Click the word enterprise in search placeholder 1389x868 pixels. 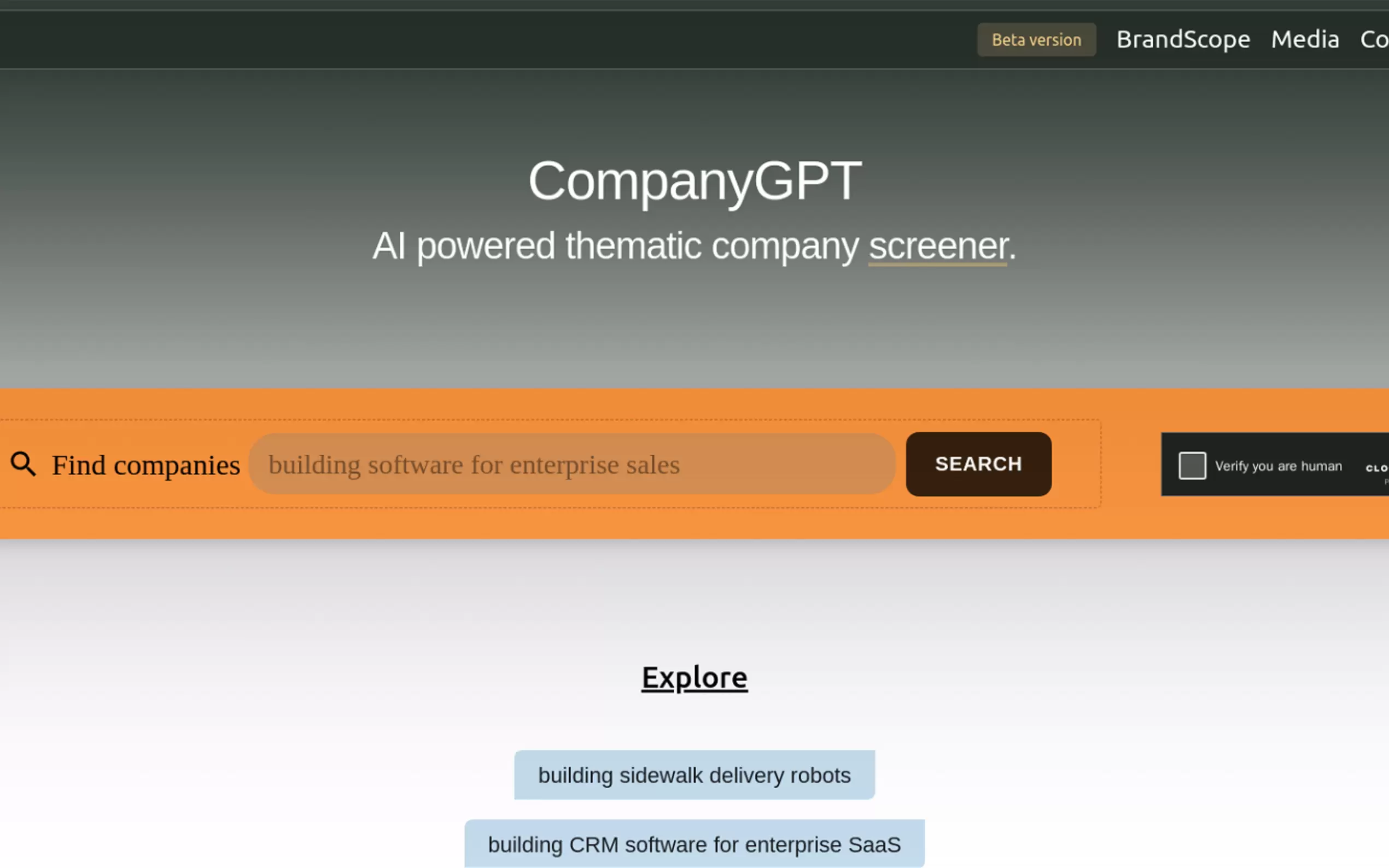pos(564,465)
